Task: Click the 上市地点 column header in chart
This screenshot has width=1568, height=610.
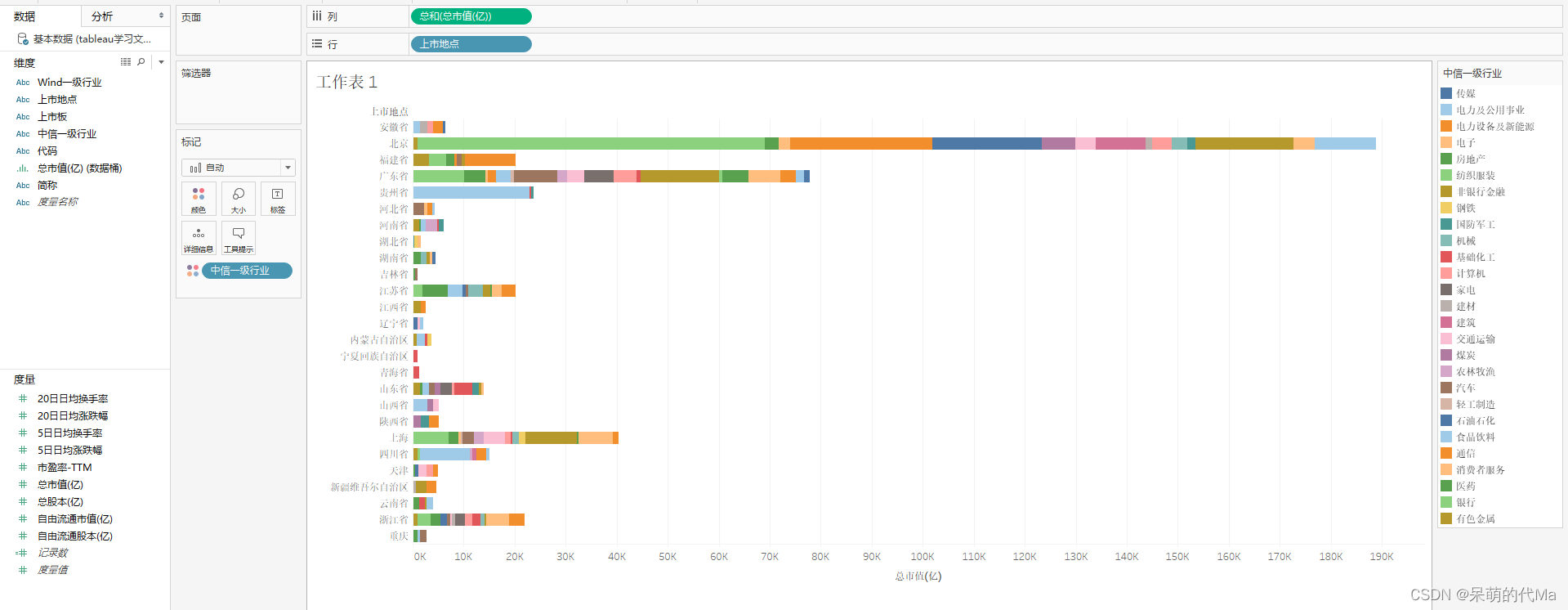Action: pyautogui.click(x=390, y=112)
